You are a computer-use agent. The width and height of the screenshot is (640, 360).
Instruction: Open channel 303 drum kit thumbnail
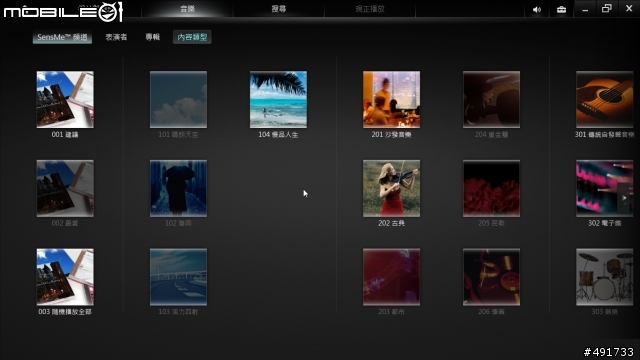(604, 277)
